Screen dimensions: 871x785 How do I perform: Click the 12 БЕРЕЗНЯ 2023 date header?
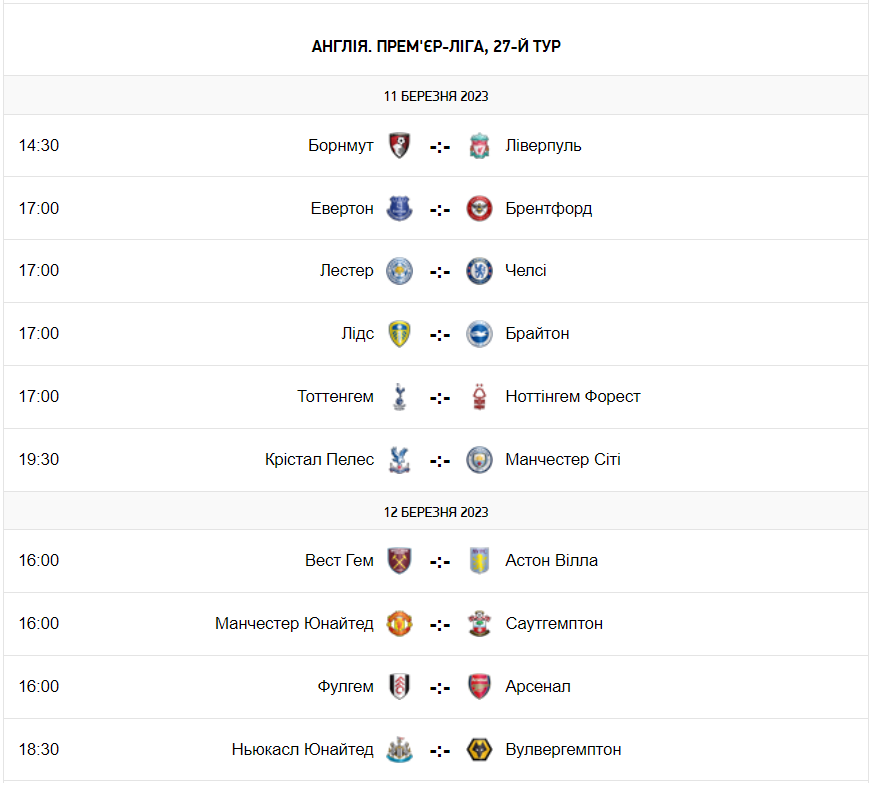point(436,512)
